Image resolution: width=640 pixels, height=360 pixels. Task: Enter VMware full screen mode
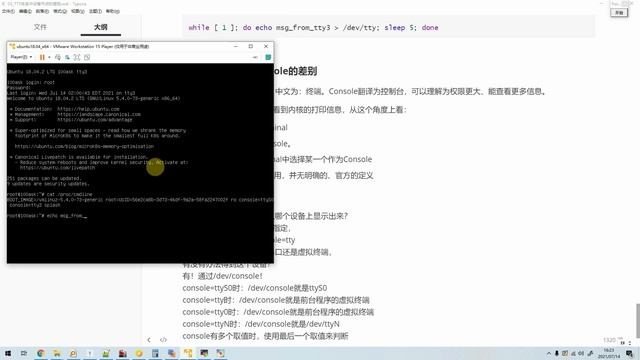click(x=77, y=57)
